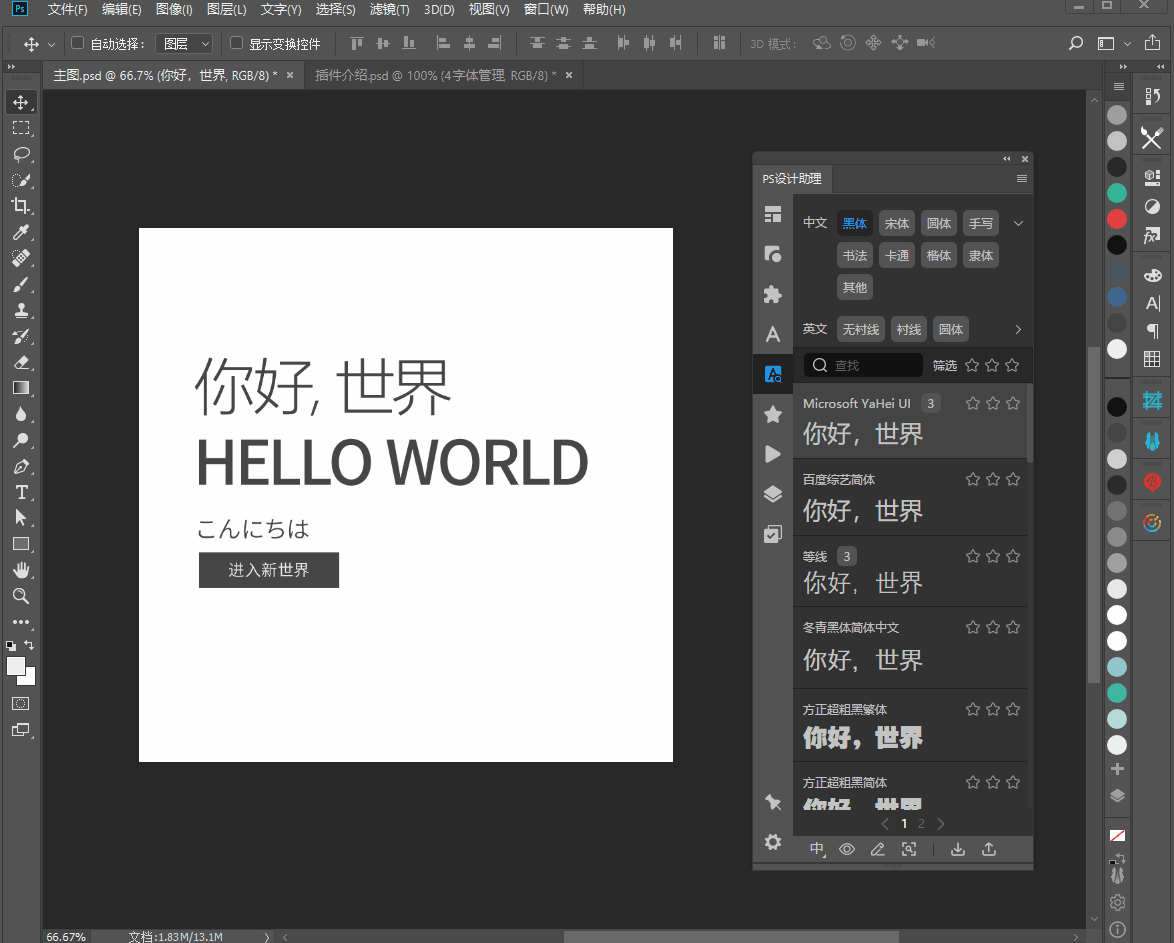Switch to the 插件介绍.psd document tab
This screenshot has width=1174, height=943.
436,76
